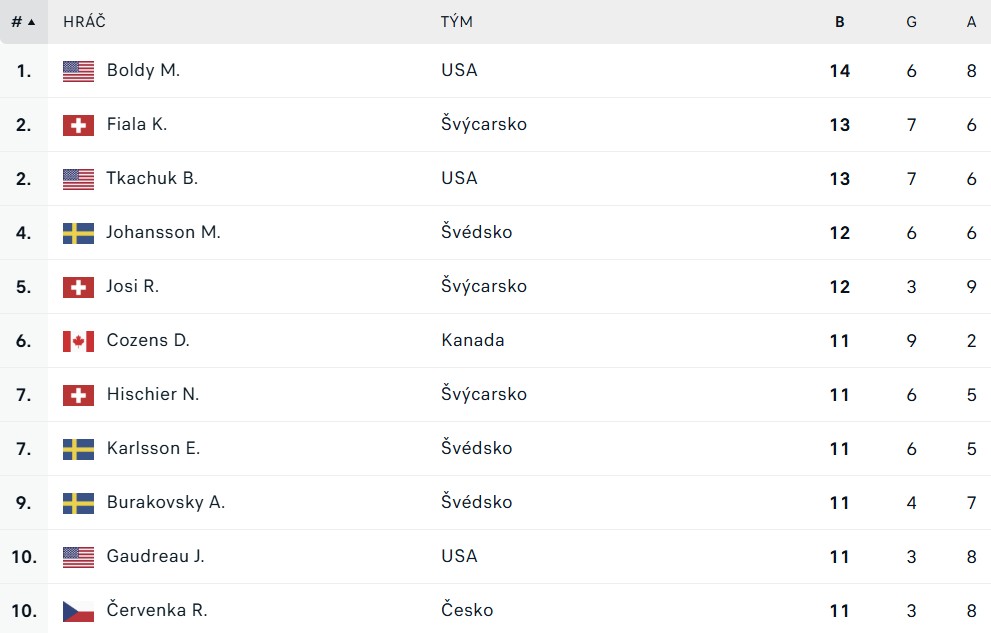The height and width of the screenshot is (633, 991).
Task: Click the Swedish flag next to Burakovsky A.
Action: 78,503
